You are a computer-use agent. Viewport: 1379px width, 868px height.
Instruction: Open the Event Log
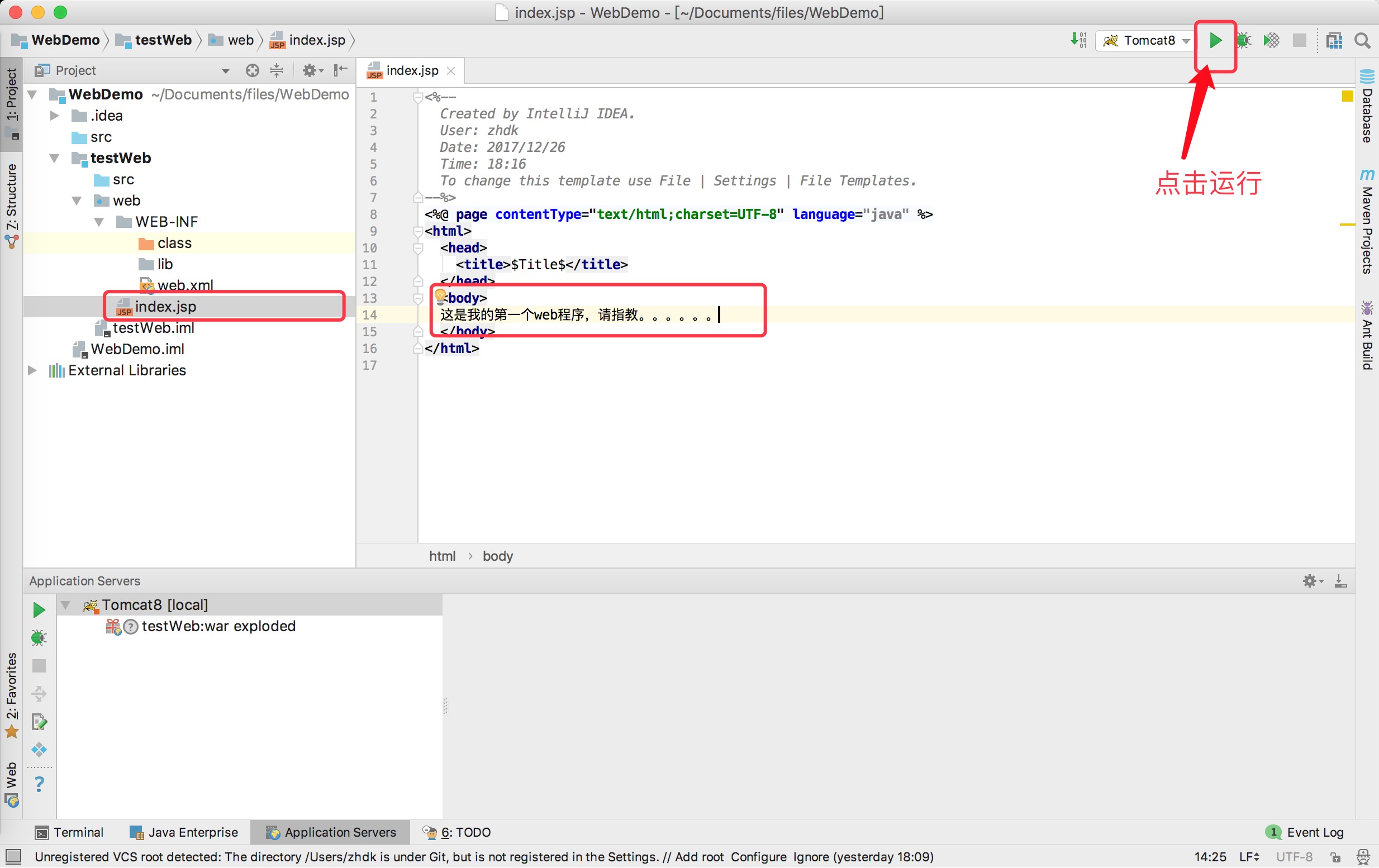(1305, 832)
